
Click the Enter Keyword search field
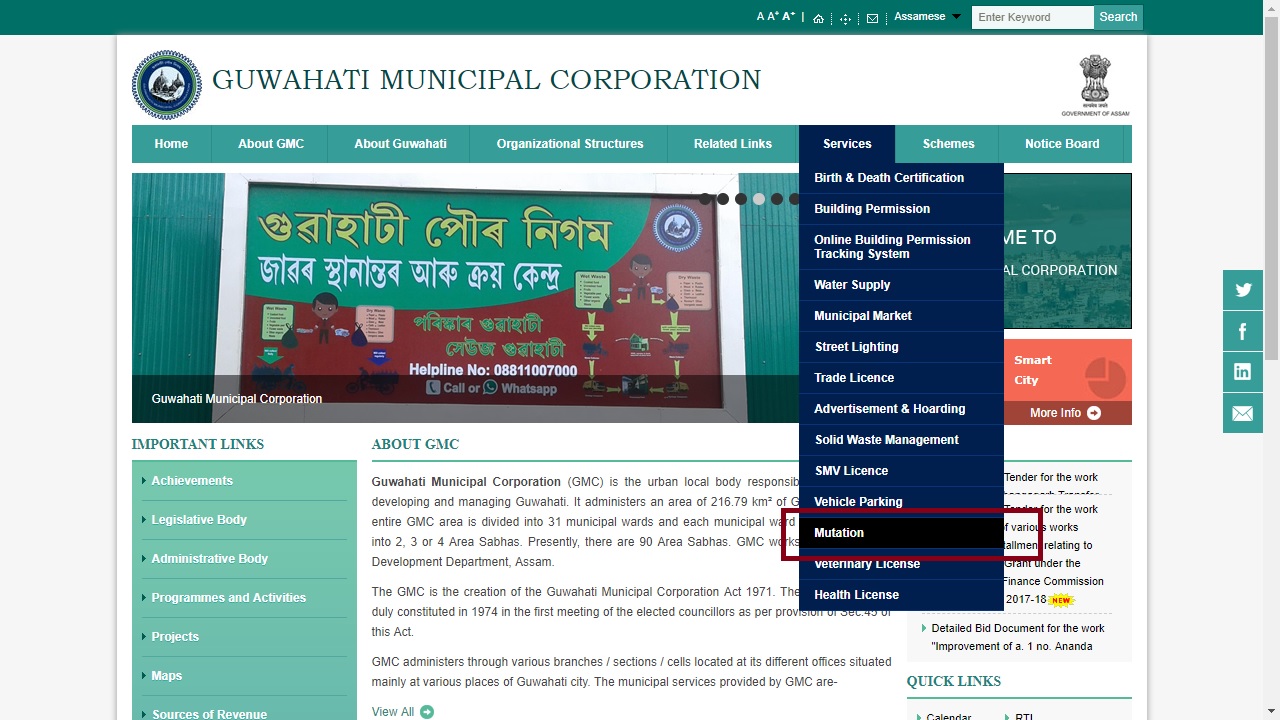coord(1032,17)
